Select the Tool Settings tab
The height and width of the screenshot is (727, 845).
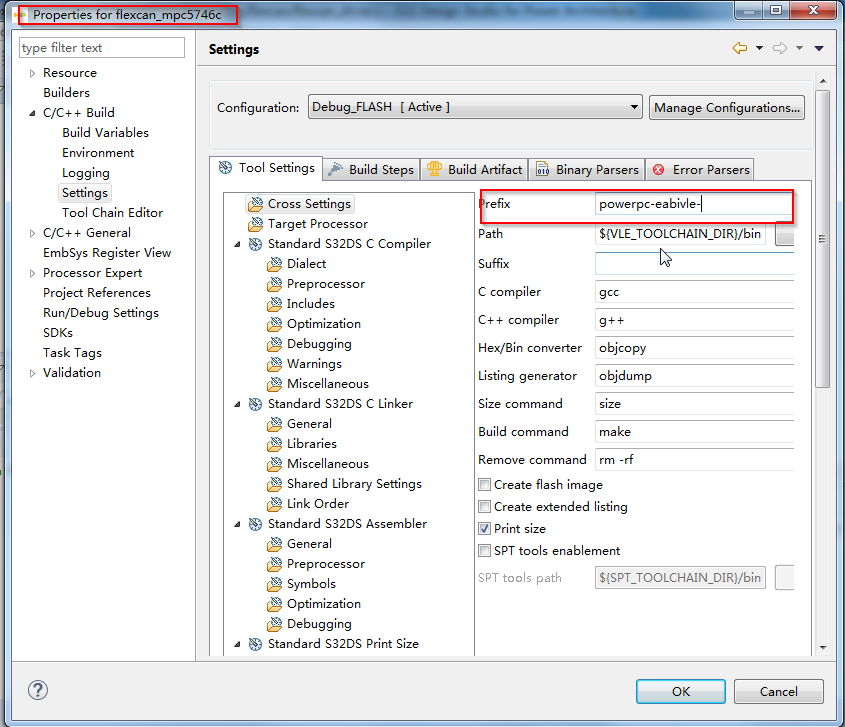(267, 168)
